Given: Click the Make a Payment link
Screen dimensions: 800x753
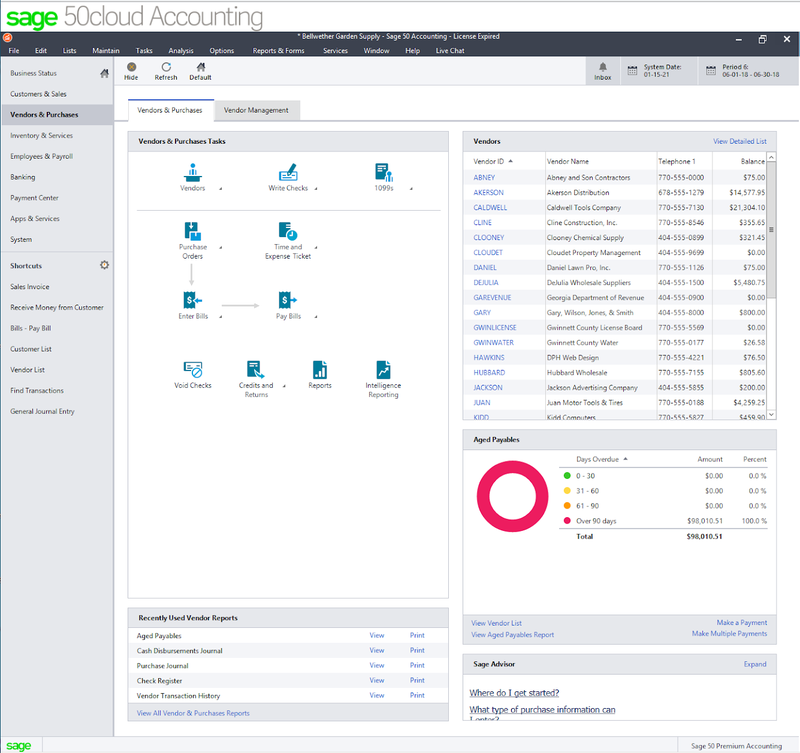Looking at the screenshot, I should tap(741, 622).
